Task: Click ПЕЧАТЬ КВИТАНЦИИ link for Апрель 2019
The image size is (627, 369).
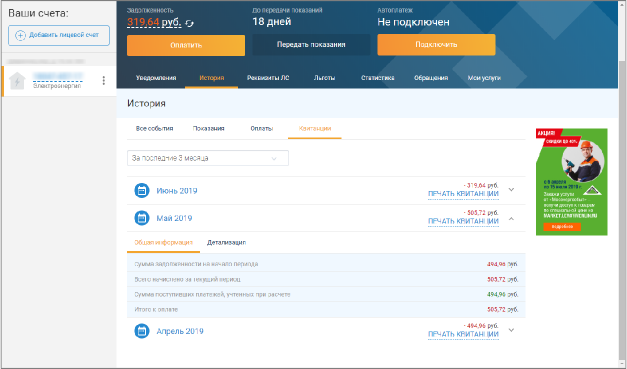Action: (463, 334)
